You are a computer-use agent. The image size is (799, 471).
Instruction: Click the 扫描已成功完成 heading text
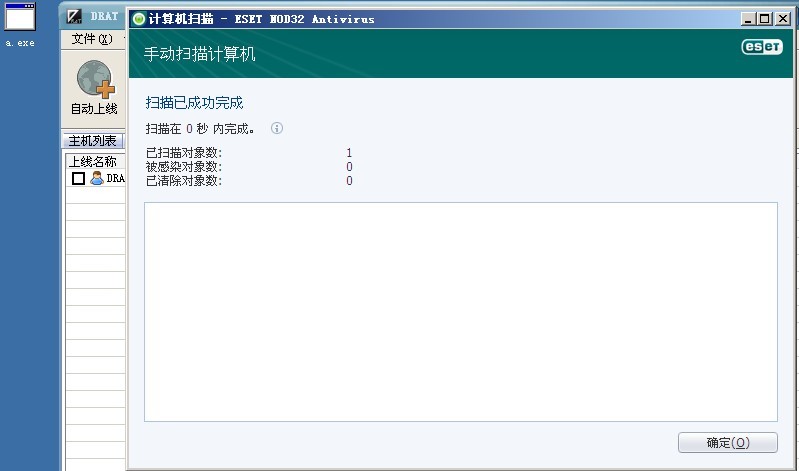pyautogui.click(x=194, y=103)
